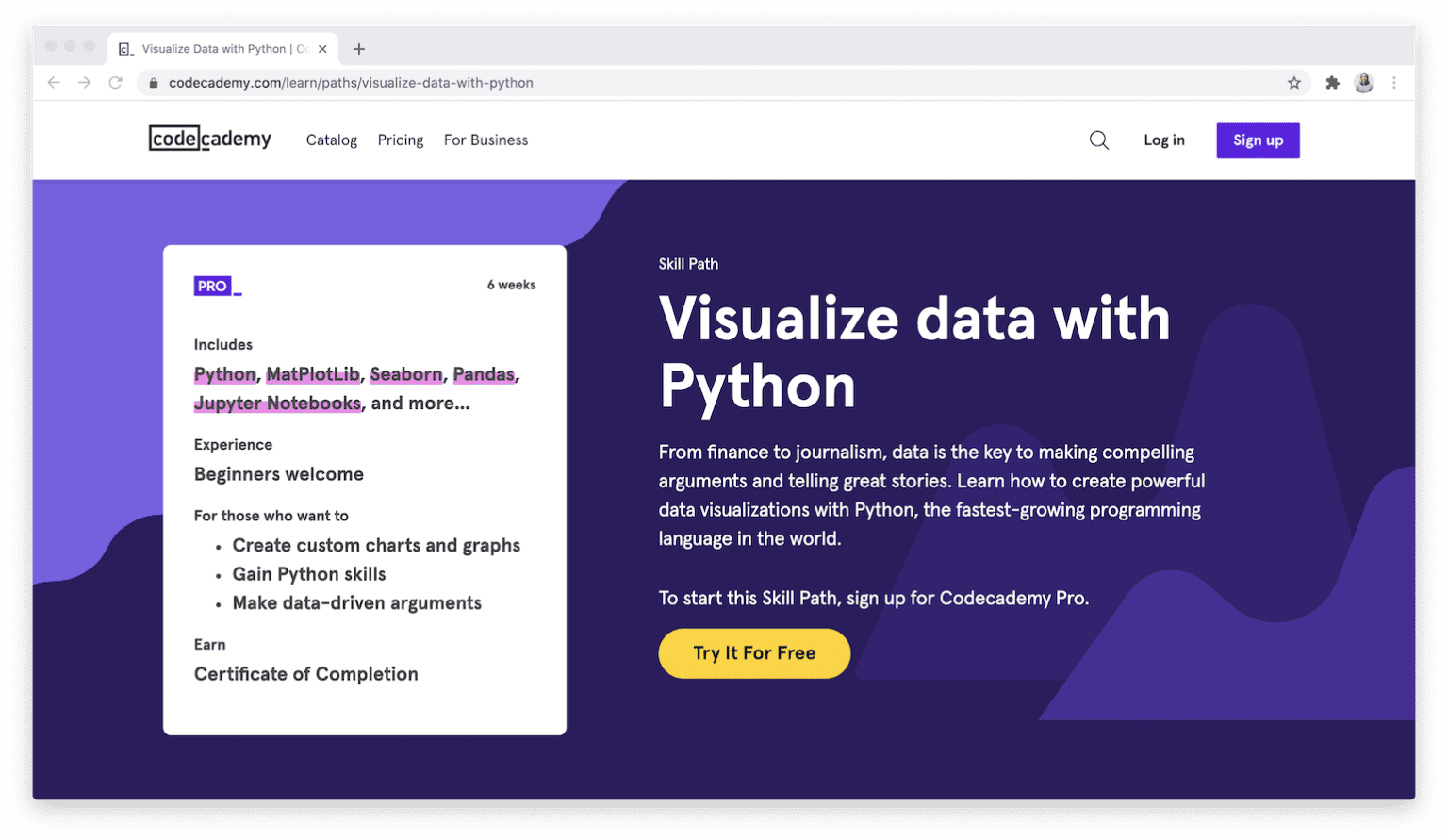
Task: Click the Sign up button
Action: 1258,140
